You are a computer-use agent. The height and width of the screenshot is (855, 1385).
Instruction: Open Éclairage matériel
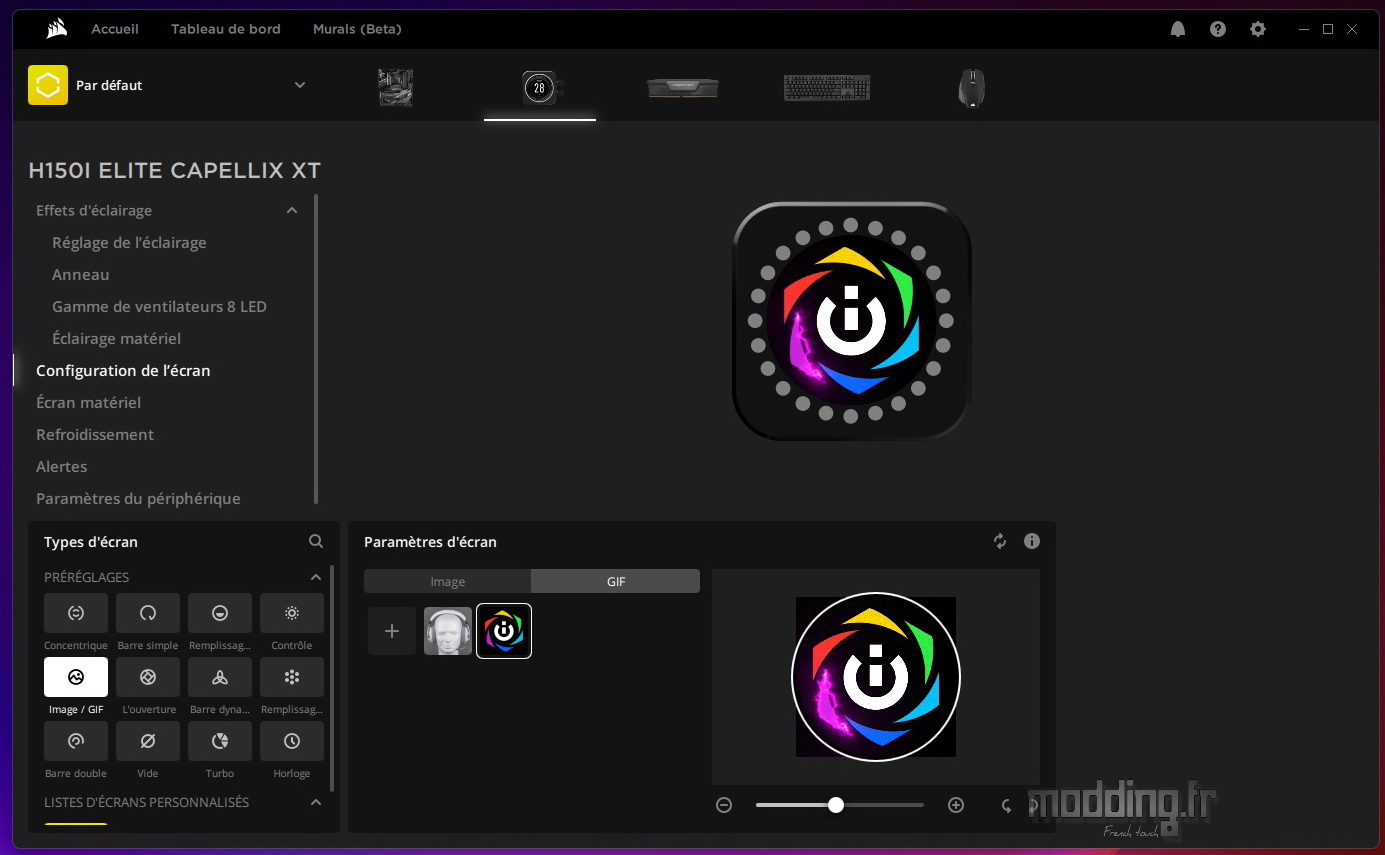point(116,338)
